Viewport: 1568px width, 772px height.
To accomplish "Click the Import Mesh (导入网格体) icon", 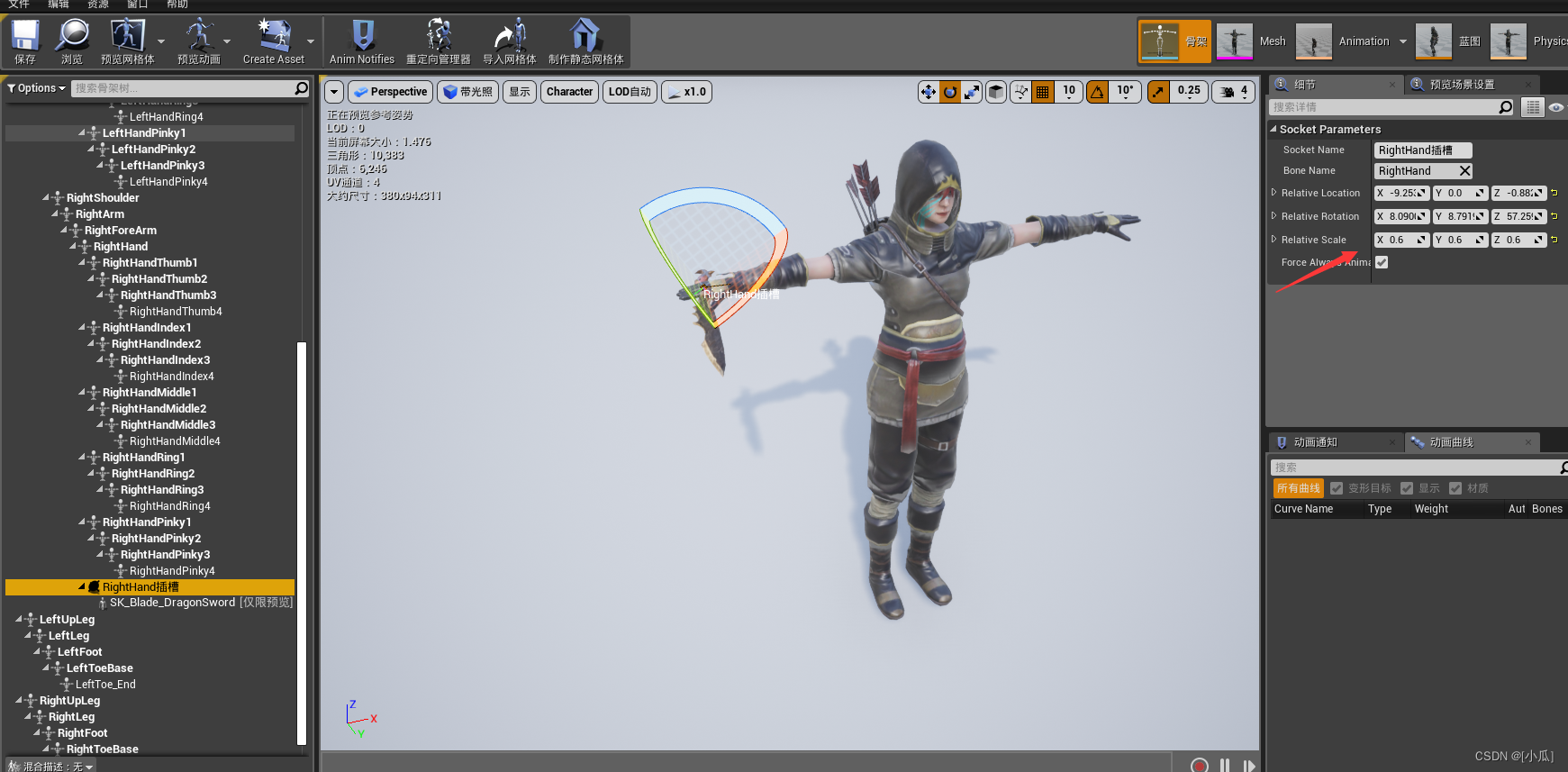I will pyautogui.click(x=510, y=36).
